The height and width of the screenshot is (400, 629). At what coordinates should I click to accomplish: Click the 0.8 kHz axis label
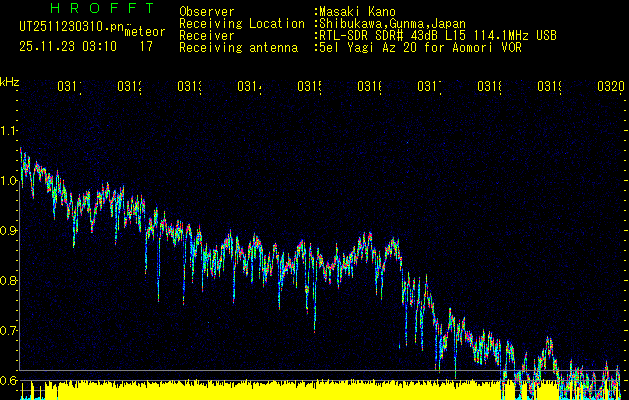coord(9,280)
